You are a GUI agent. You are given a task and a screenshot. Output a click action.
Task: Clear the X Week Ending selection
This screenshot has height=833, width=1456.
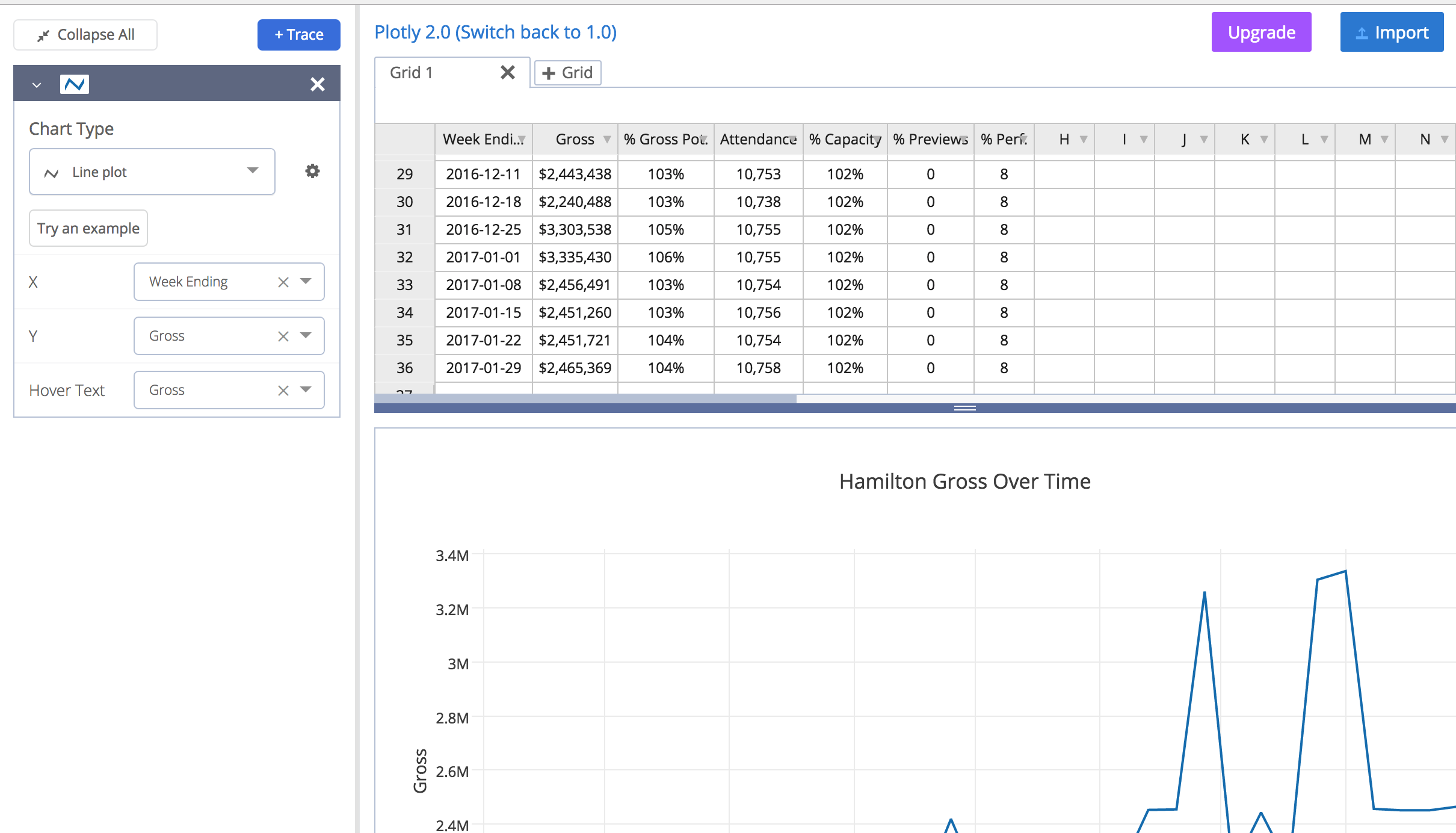pyautogui.click(x=283, y=282)
